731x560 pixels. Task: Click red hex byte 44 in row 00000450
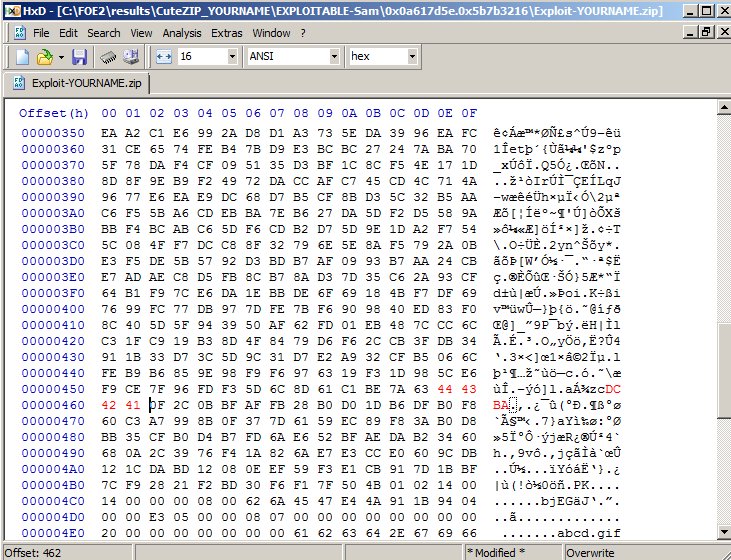point(445,389)
